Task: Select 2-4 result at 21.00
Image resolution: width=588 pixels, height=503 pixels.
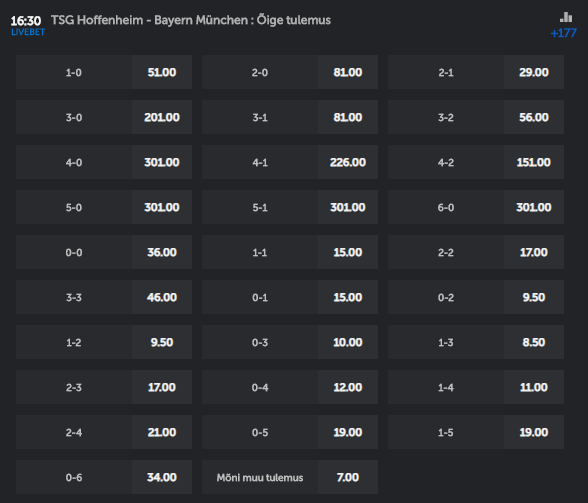Action: click(x=104, y=432)
